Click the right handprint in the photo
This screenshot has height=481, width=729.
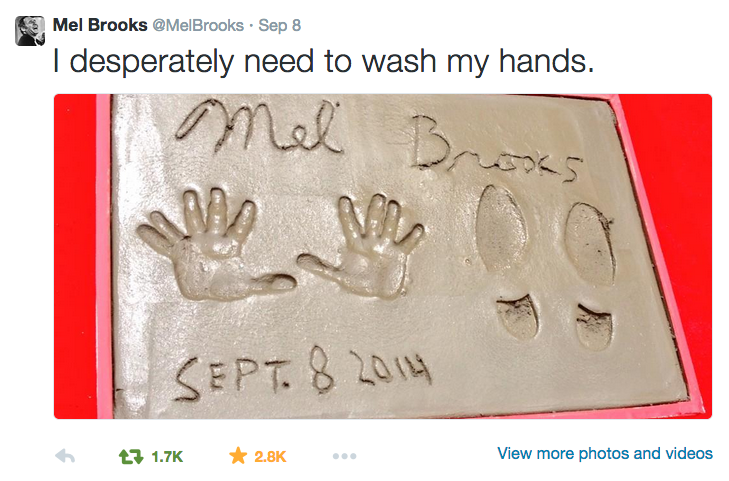(x=365, y=245)
